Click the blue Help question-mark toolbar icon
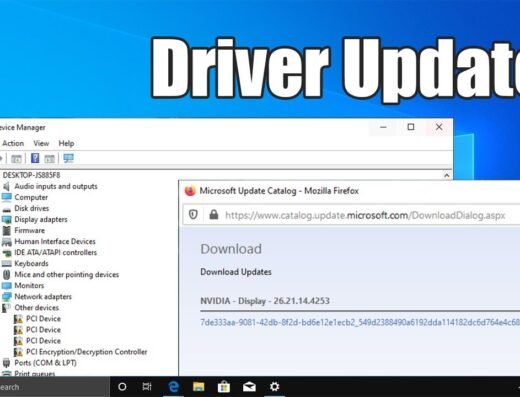The height and width of the screenshot is (397, 520). coord(35,158)
